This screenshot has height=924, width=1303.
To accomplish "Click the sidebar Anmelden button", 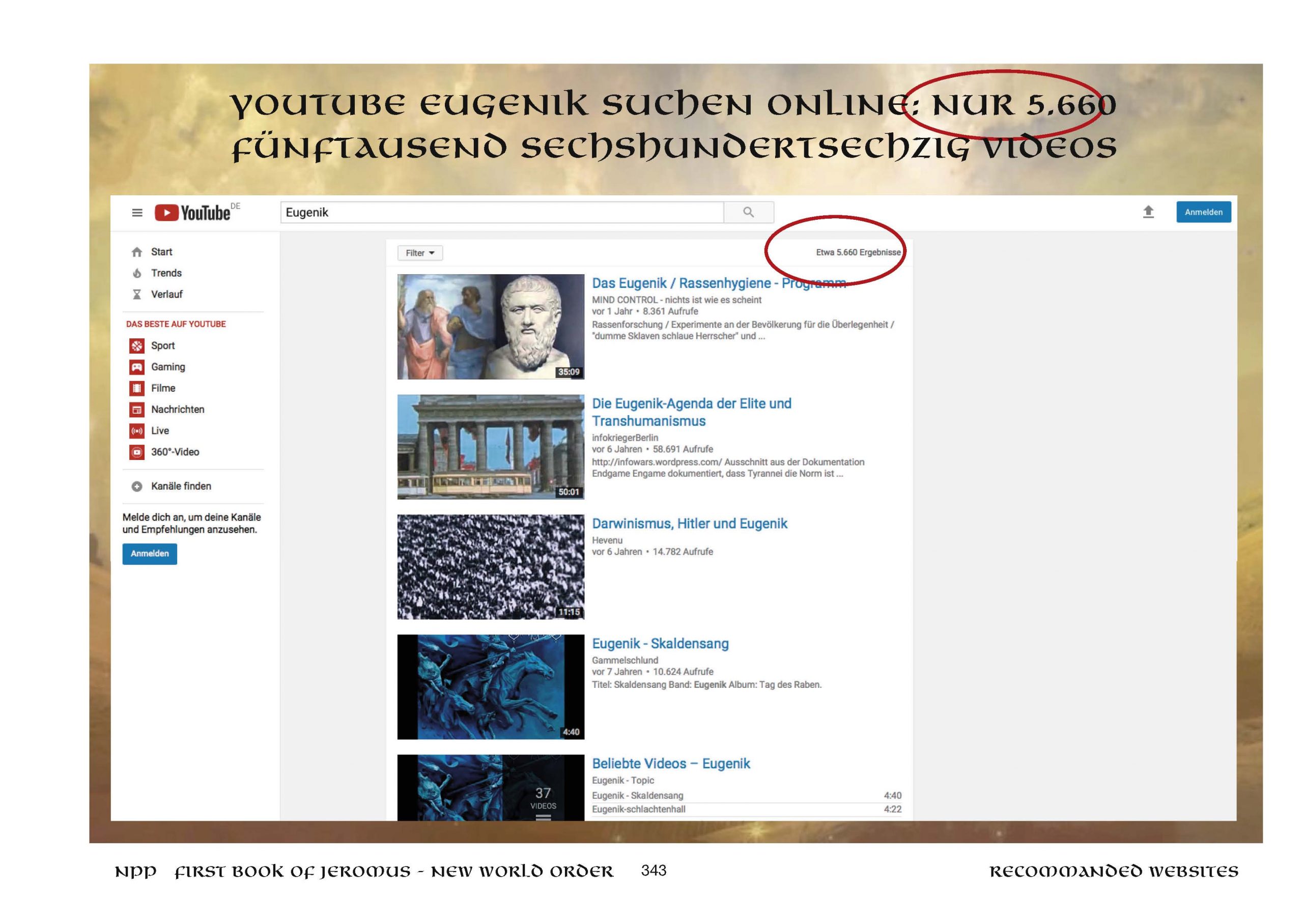I will point(150,554).
